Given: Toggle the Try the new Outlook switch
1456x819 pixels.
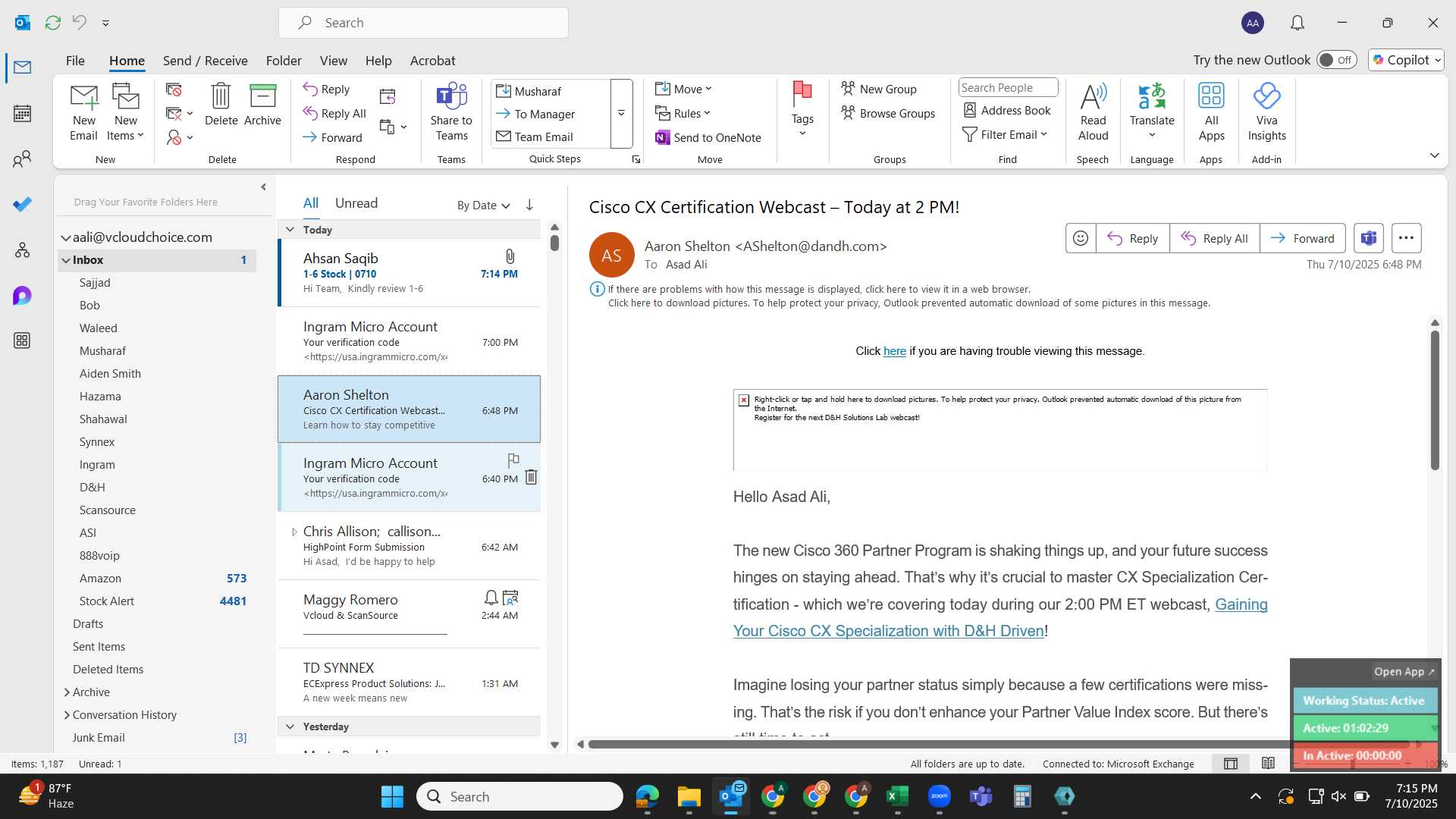Looking at the screenshot, I should 1336,60.
